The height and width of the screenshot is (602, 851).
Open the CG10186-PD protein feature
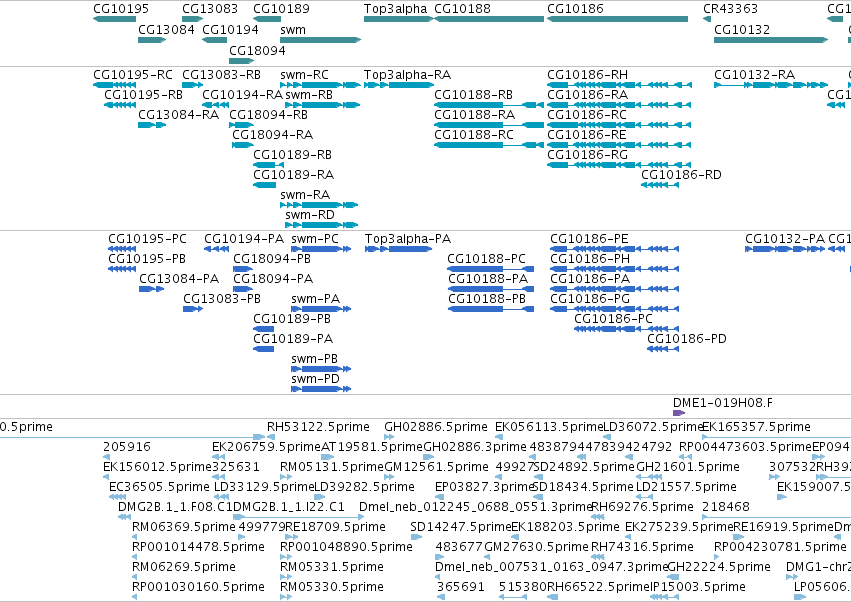click(663, 349)
